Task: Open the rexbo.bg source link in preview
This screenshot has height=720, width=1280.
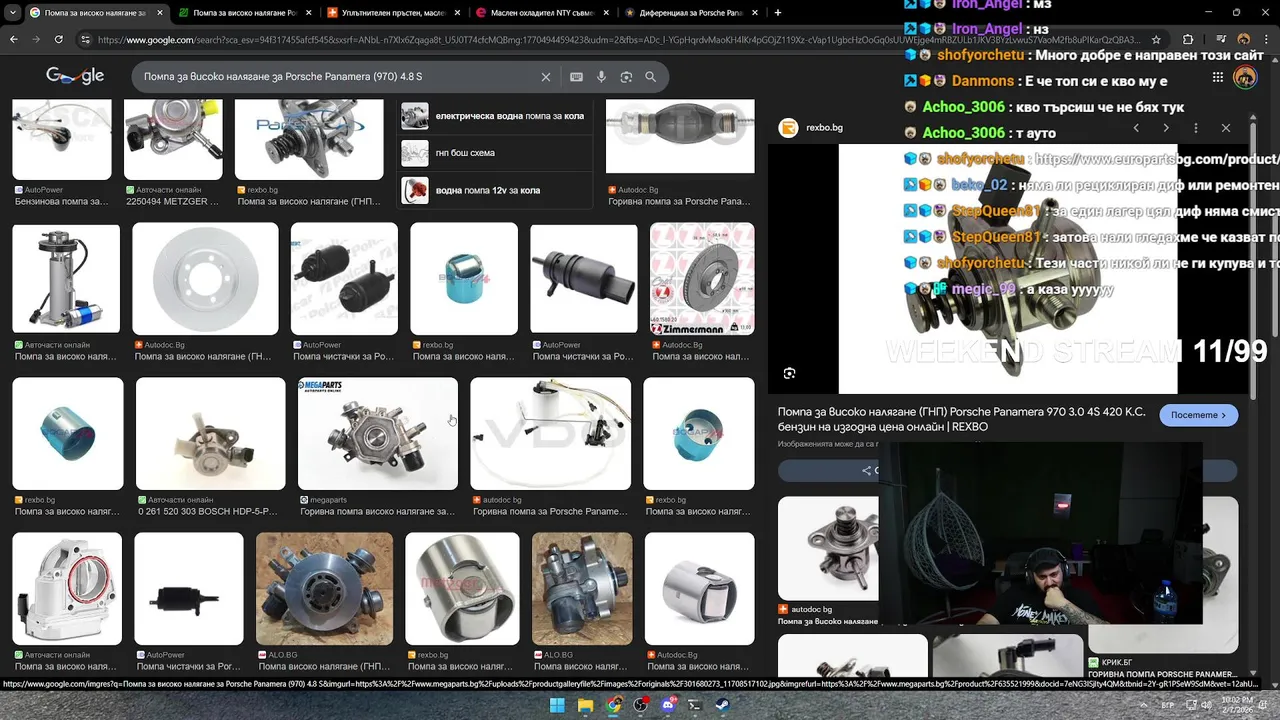Action: [x=812, y=128]
